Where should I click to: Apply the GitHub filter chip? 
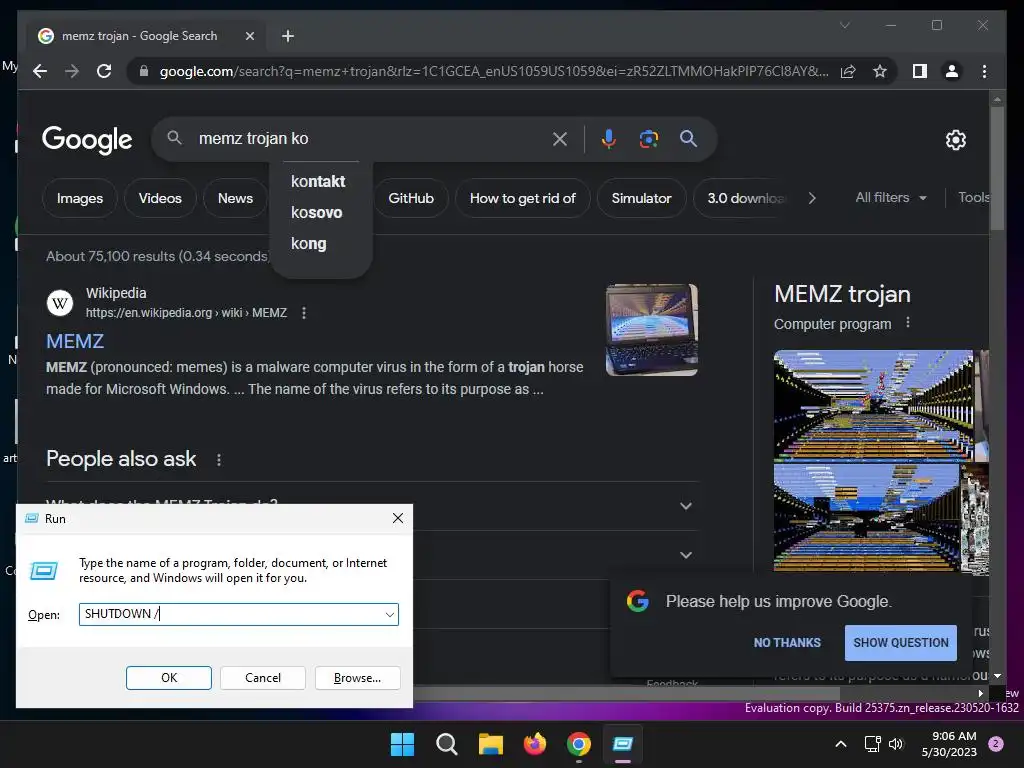[411, 198]
